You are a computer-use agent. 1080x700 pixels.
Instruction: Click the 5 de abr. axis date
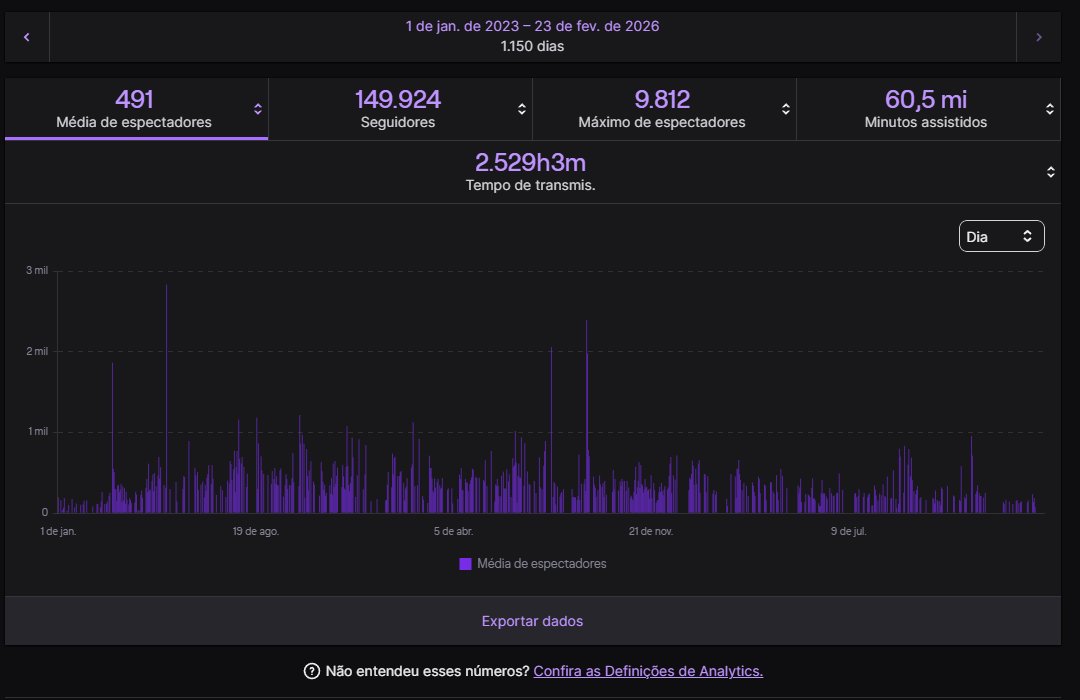pyautogui.click(x=453, y=531)
